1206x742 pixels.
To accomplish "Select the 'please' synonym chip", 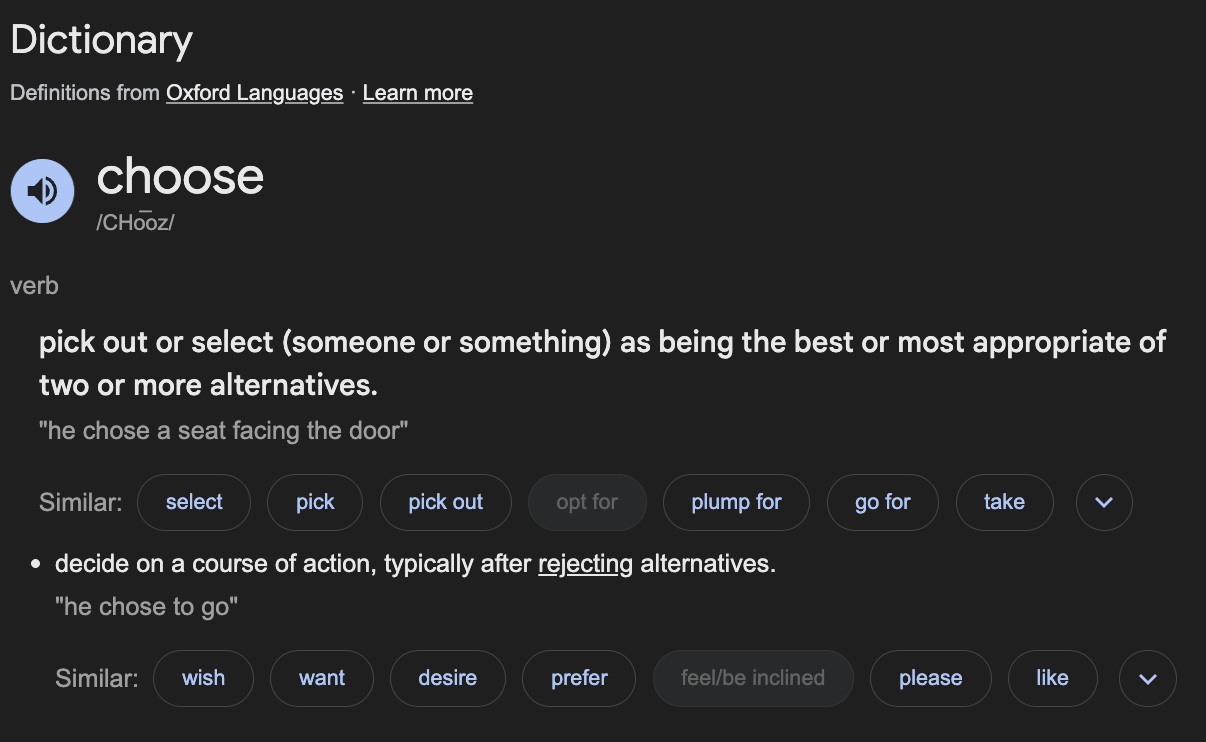I will pyautogui.click(x=930, y=678).
